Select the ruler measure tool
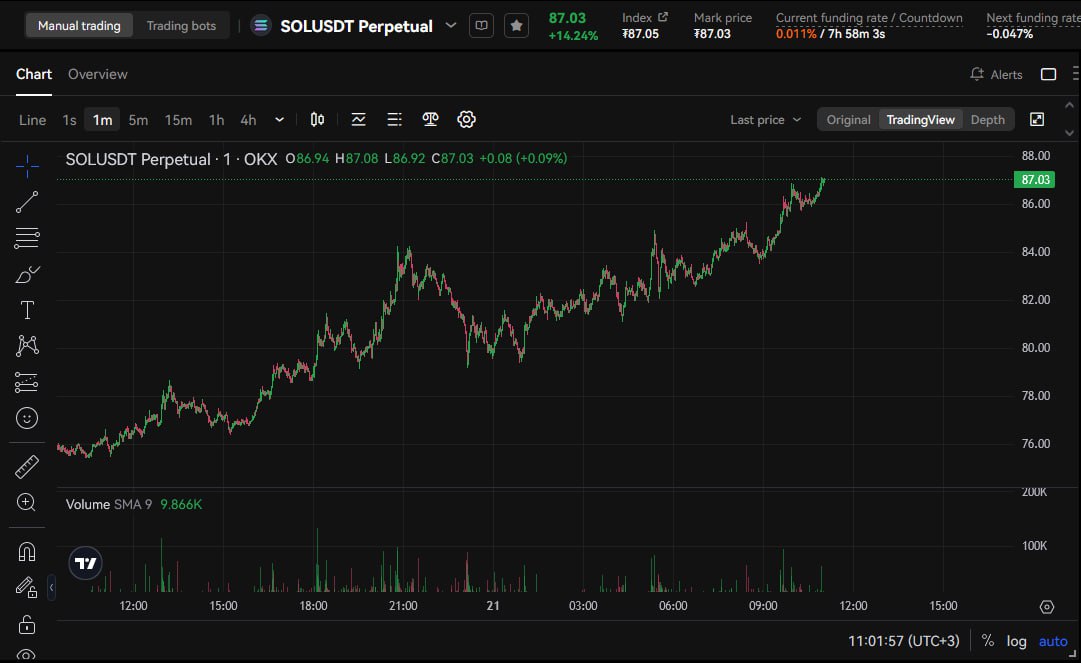 (x=27, y=467)
